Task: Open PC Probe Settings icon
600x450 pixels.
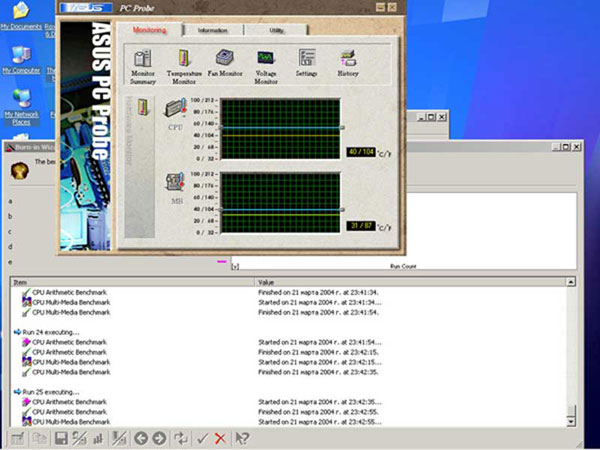Action: point(307,63)
